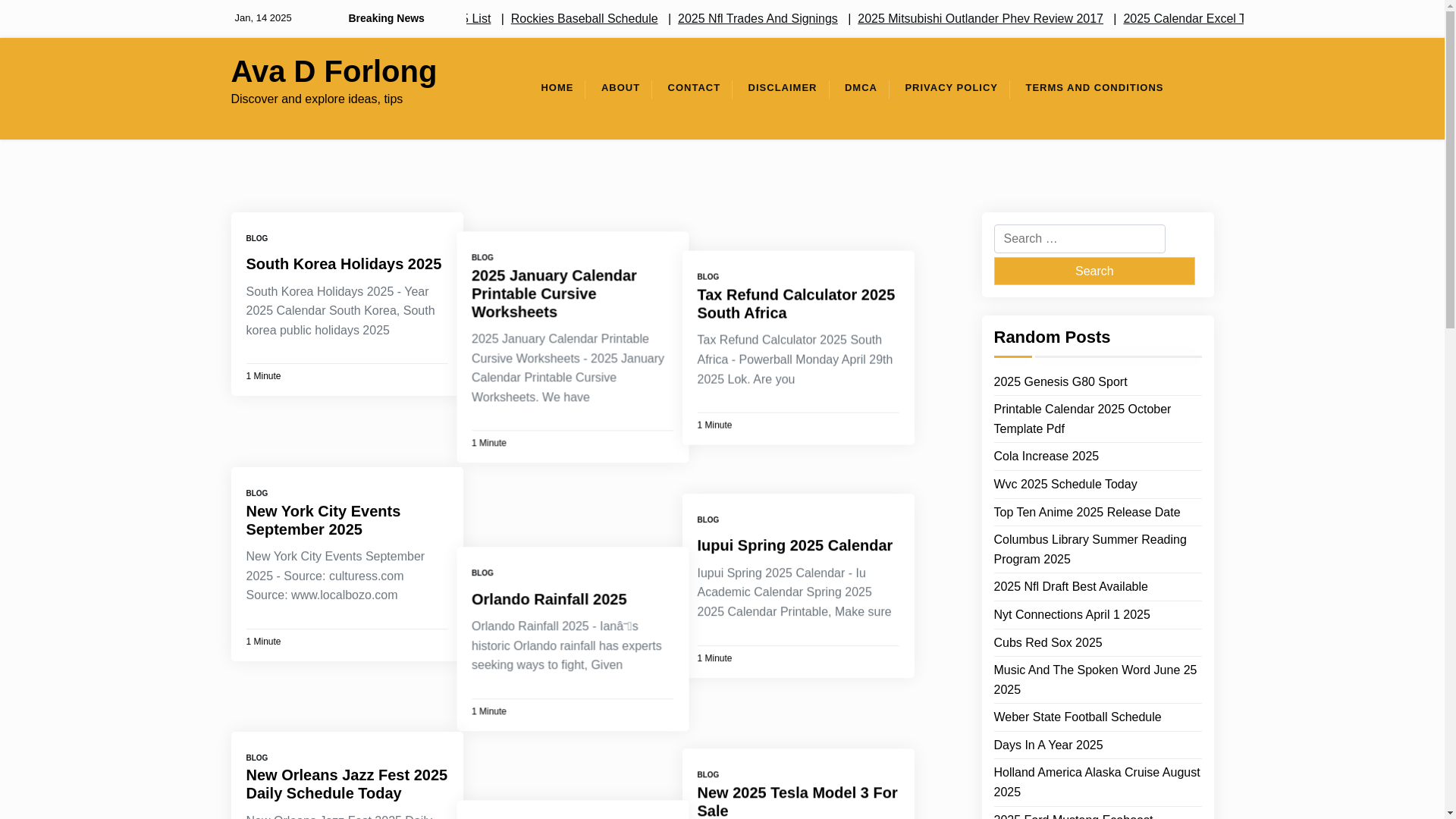This screenshot has height=819, width=1456.
Task: Open New 2025 Tesla Model 3 post
Action: [x=797, y=801]
